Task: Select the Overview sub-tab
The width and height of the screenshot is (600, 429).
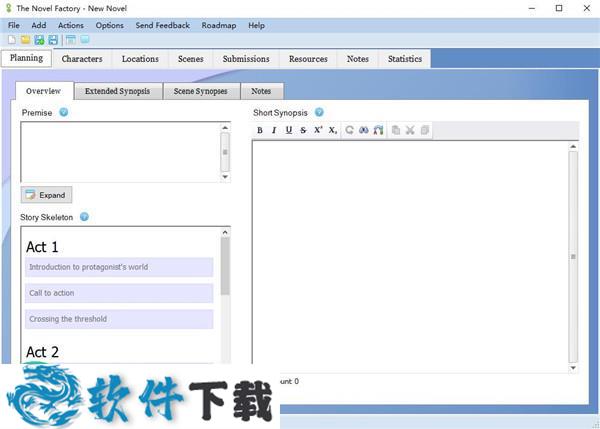Action: 44,91
